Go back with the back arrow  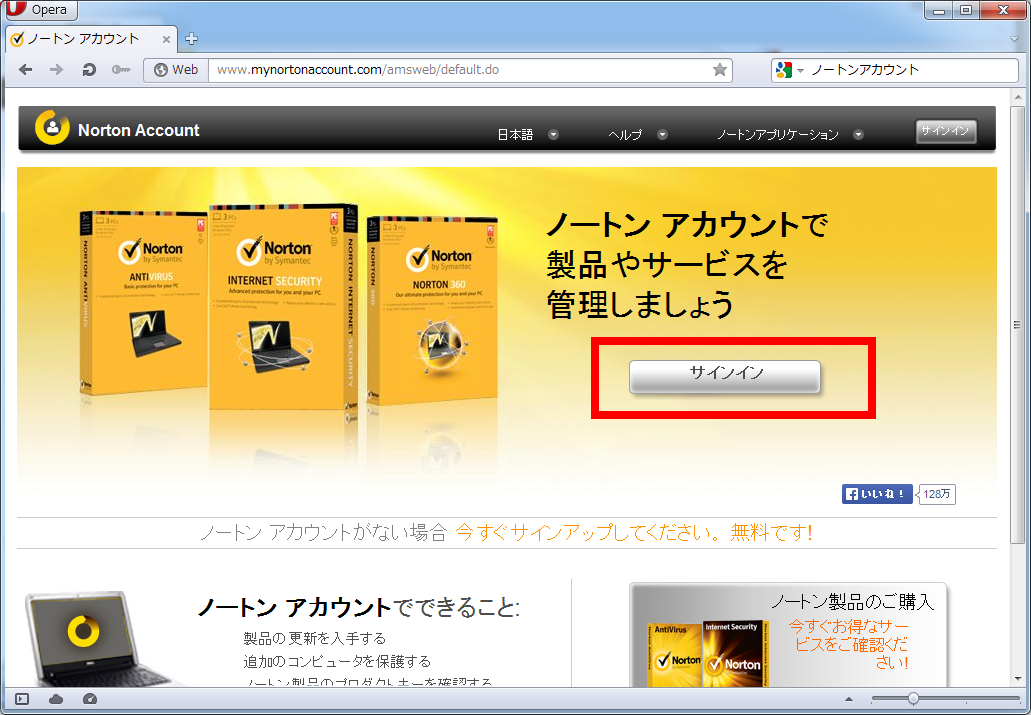[x=25, y=70]
